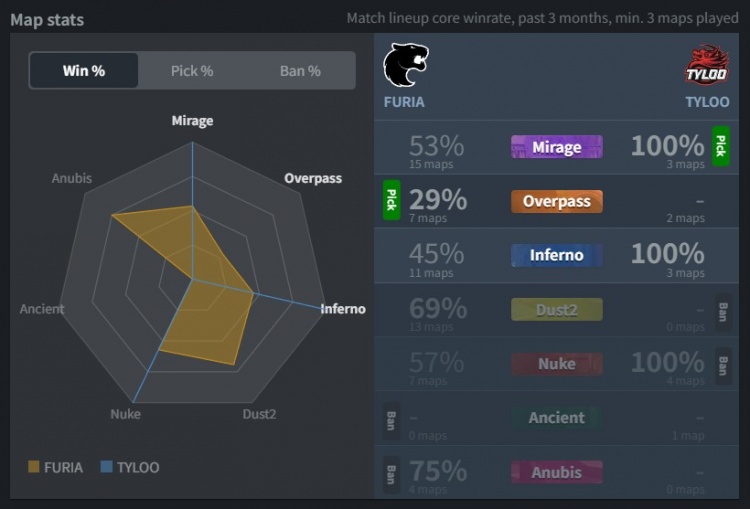Open the Mirage map button

click(x=556, y=147)
